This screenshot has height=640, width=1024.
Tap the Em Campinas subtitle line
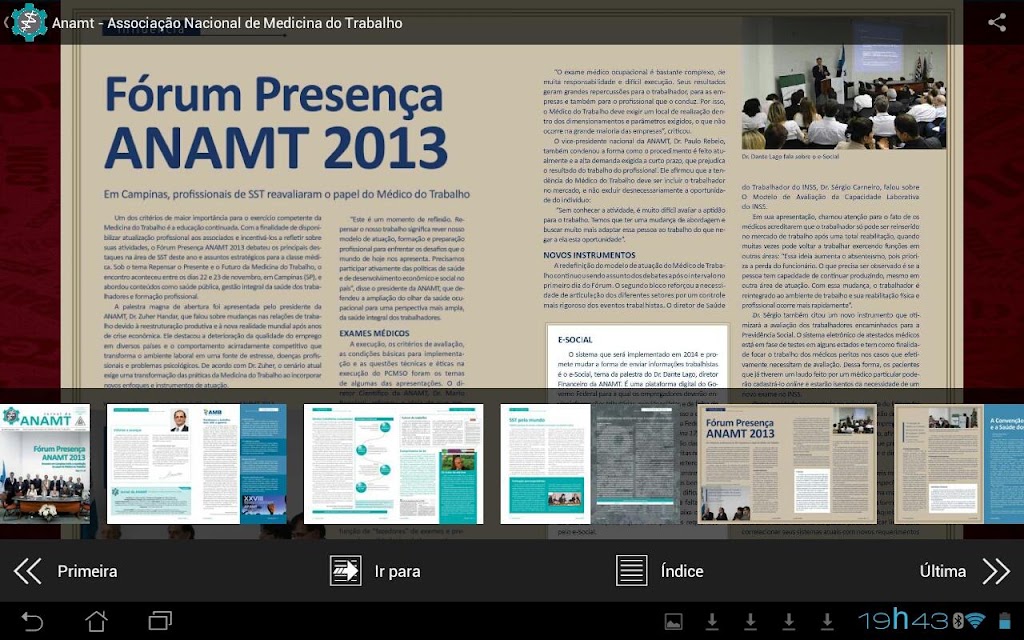point(287,194)
